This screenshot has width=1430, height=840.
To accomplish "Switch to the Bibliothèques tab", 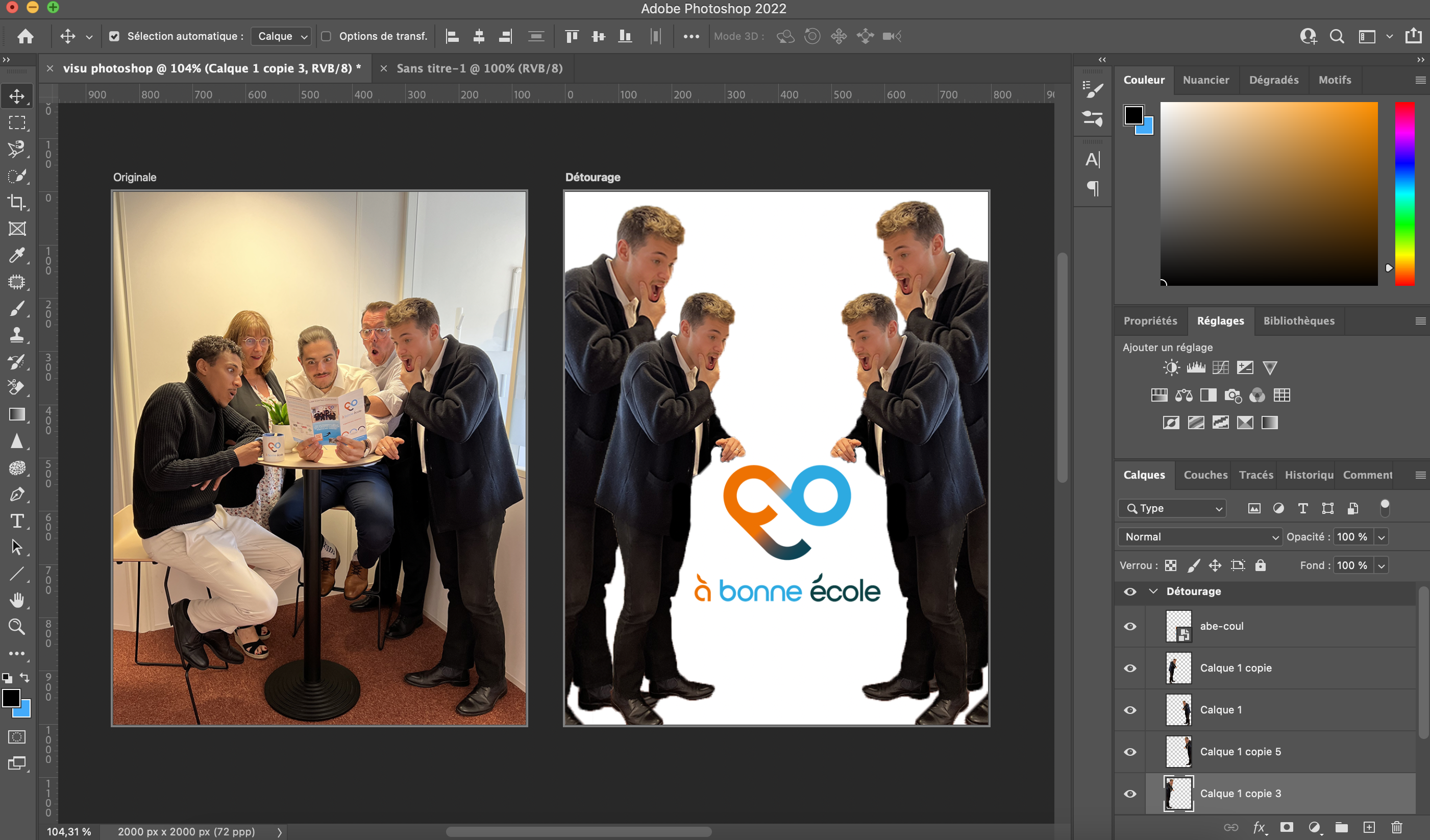I will [1298, 320].
